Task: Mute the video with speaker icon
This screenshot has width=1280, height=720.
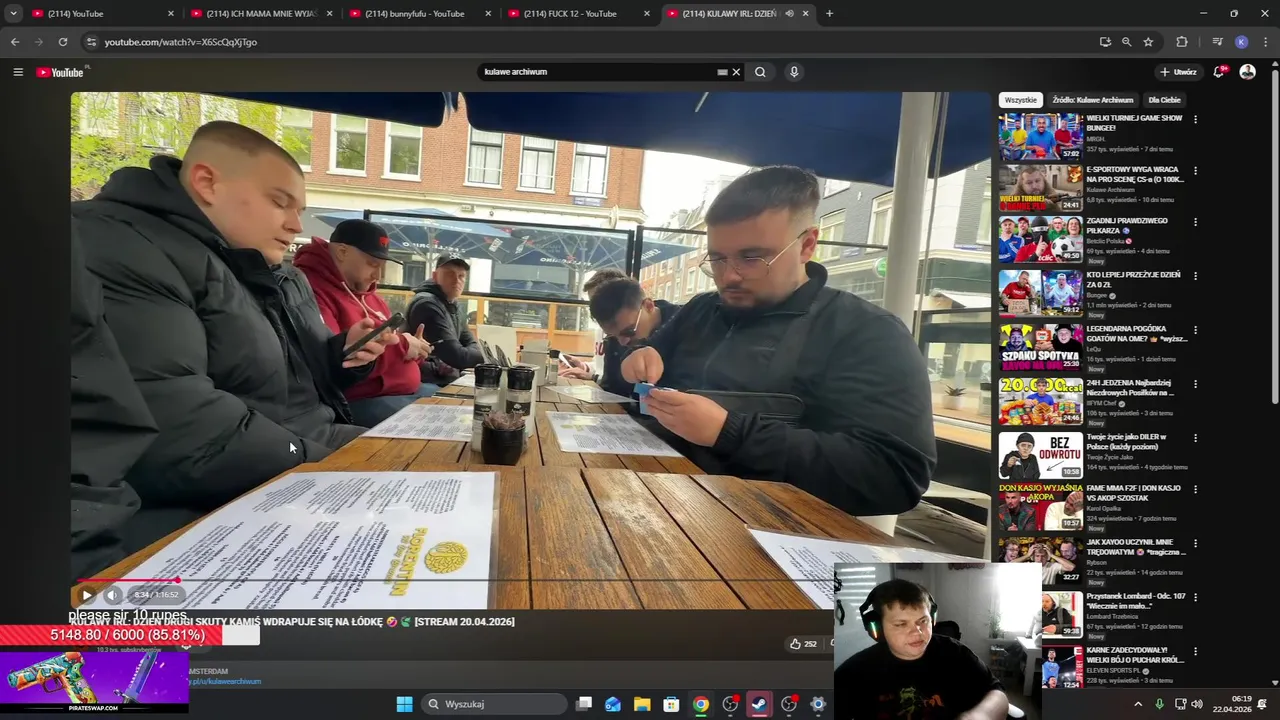Action: 112,595
